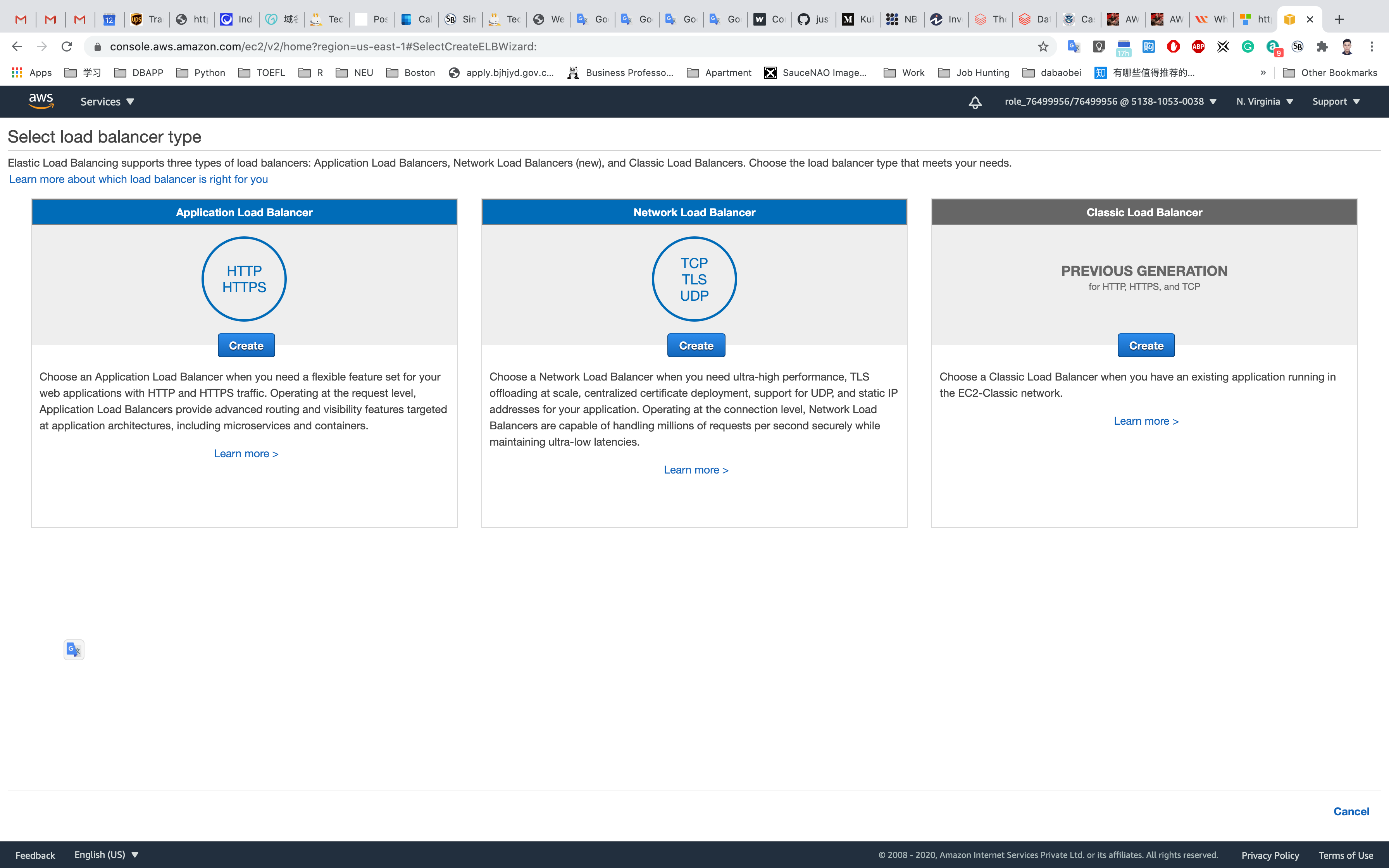Bookmark this page with the star icon

pos(1043,47)
